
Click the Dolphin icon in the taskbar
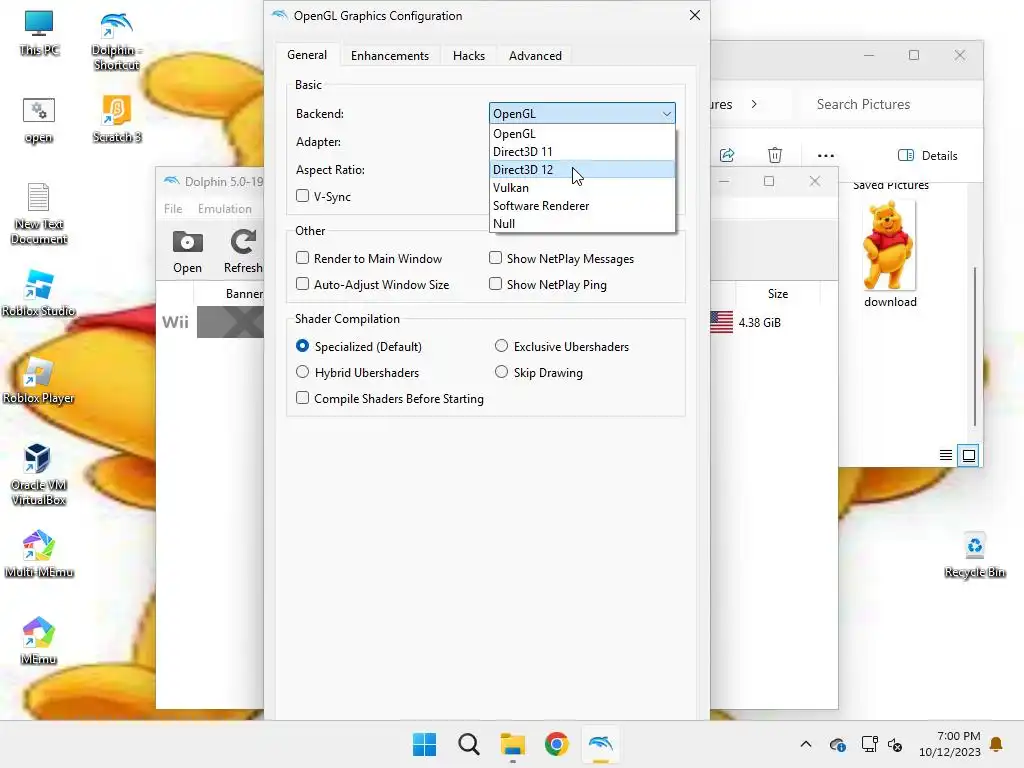coord(600,744)
